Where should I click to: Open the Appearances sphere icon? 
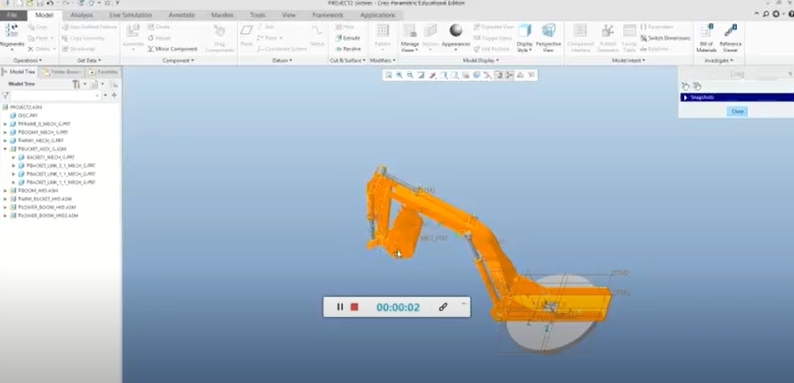456,30
